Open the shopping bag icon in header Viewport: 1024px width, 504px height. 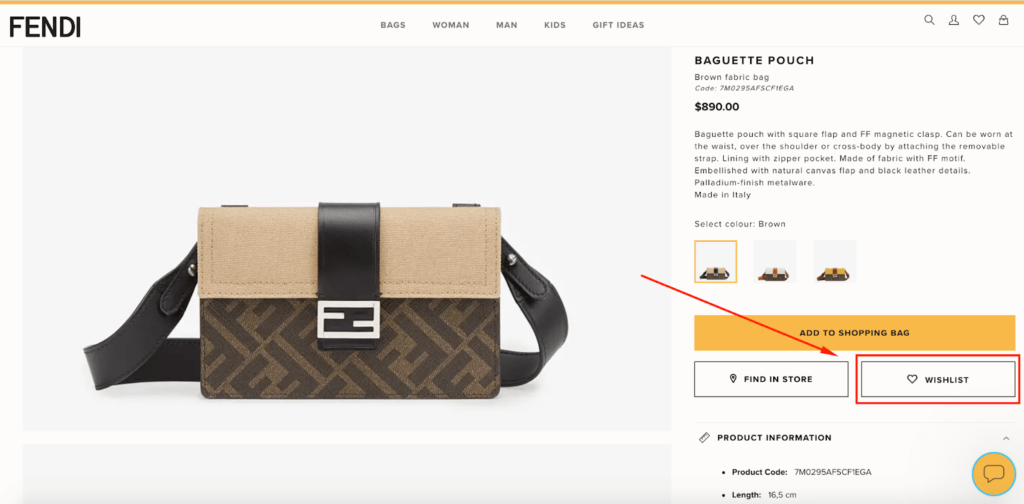coord(1003,20)
